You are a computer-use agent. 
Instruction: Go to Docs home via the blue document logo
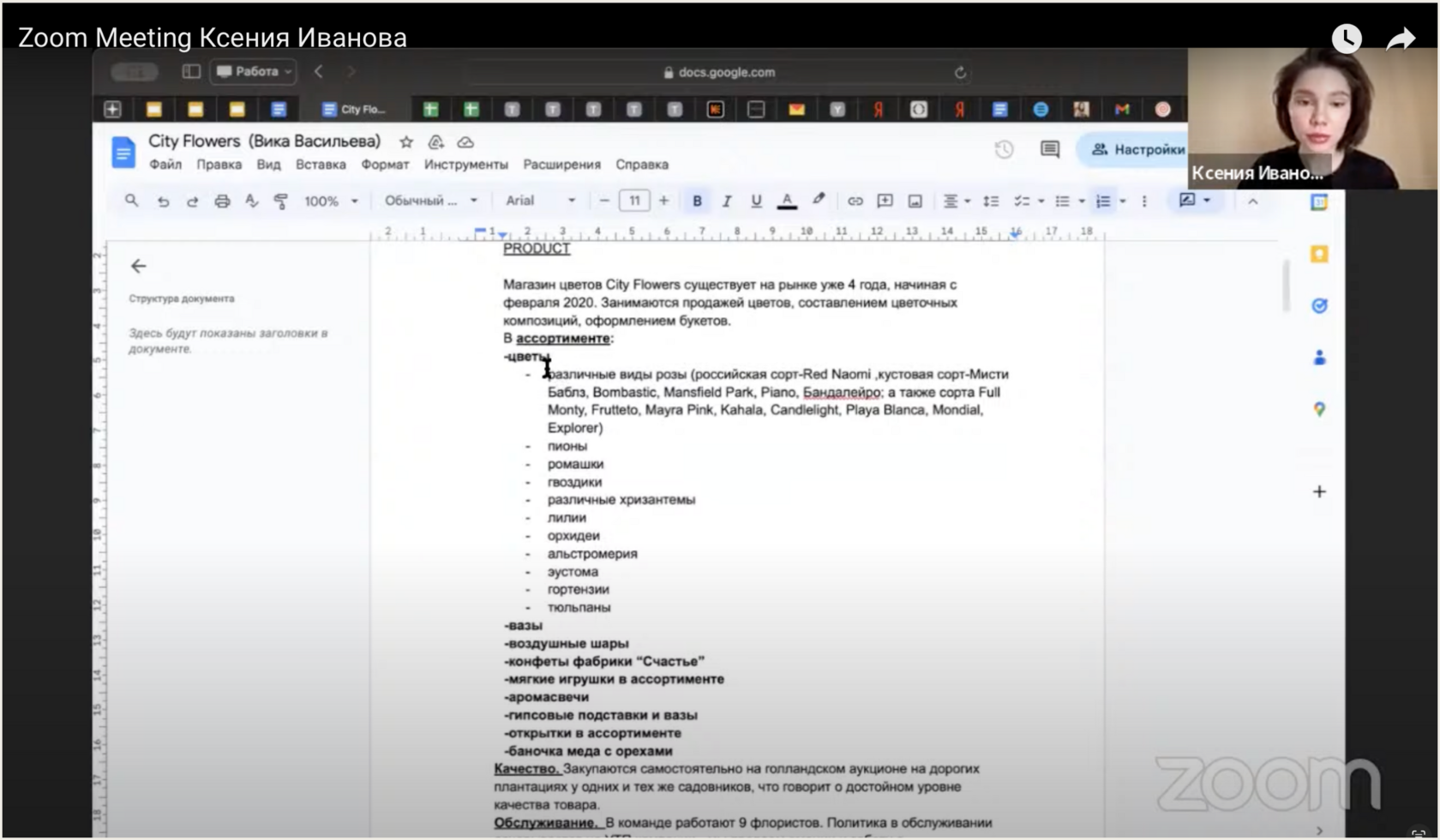123,153
